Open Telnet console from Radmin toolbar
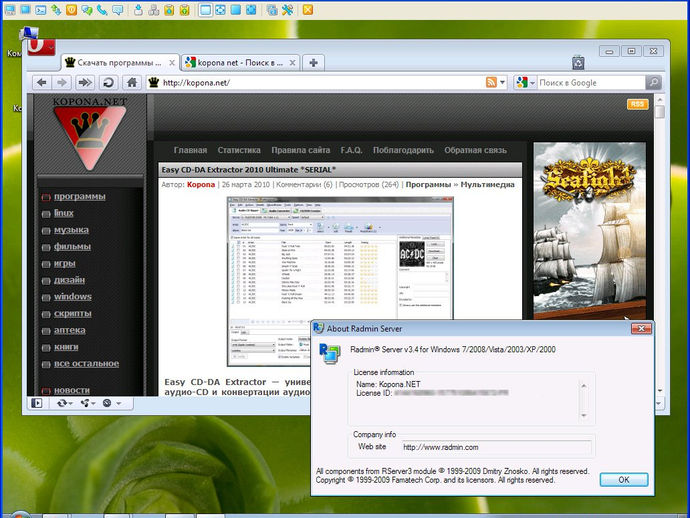Screen dimensions: 690x518 click(40, 10)
